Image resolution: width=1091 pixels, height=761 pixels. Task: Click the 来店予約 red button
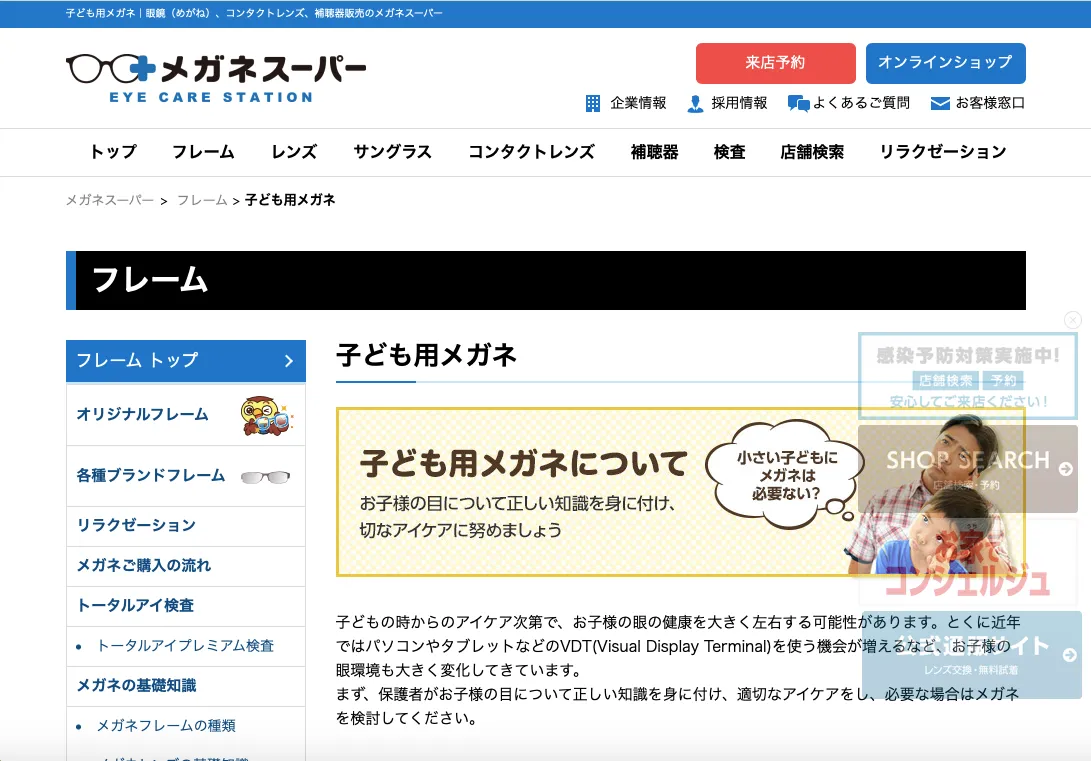775,63
